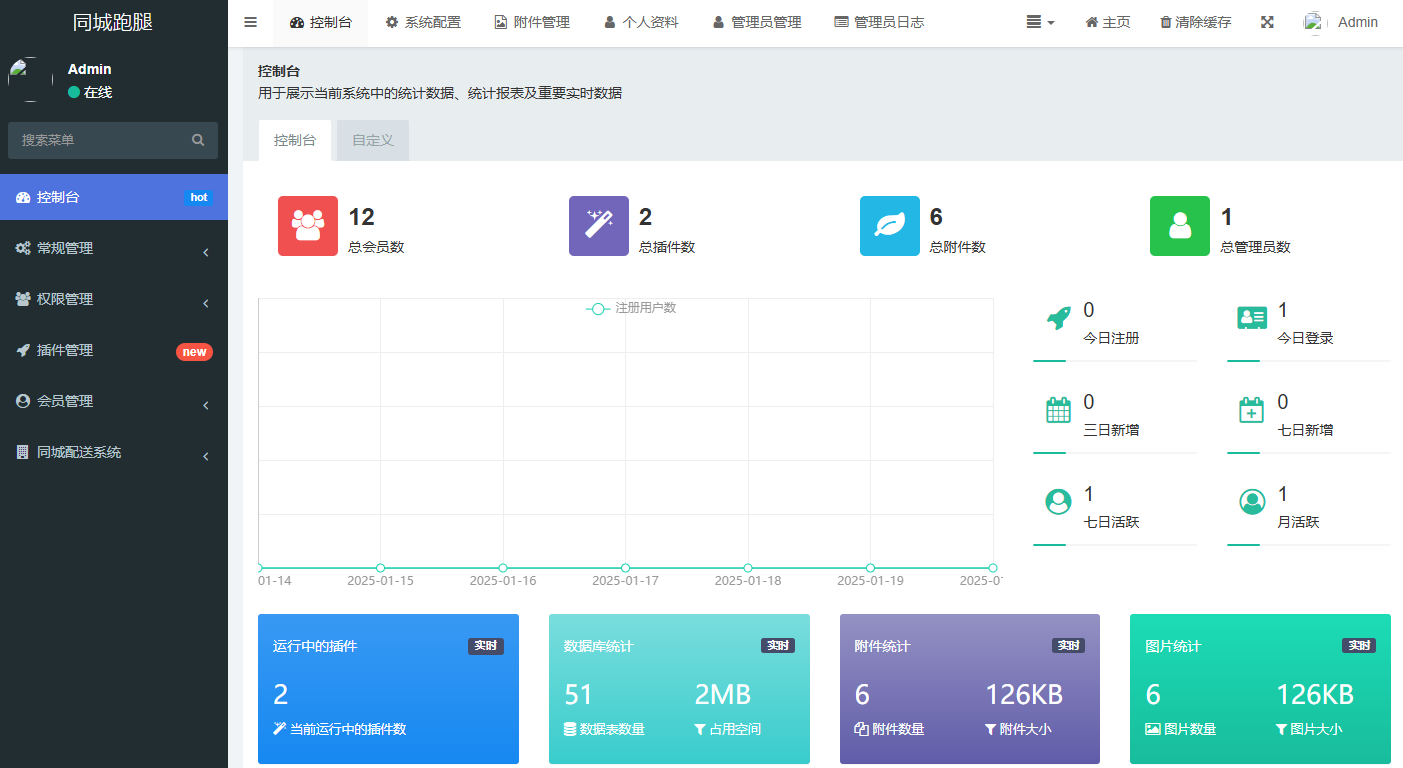
Task: Open the list-style dropdown in top bar
Action: pos(1040,22)
